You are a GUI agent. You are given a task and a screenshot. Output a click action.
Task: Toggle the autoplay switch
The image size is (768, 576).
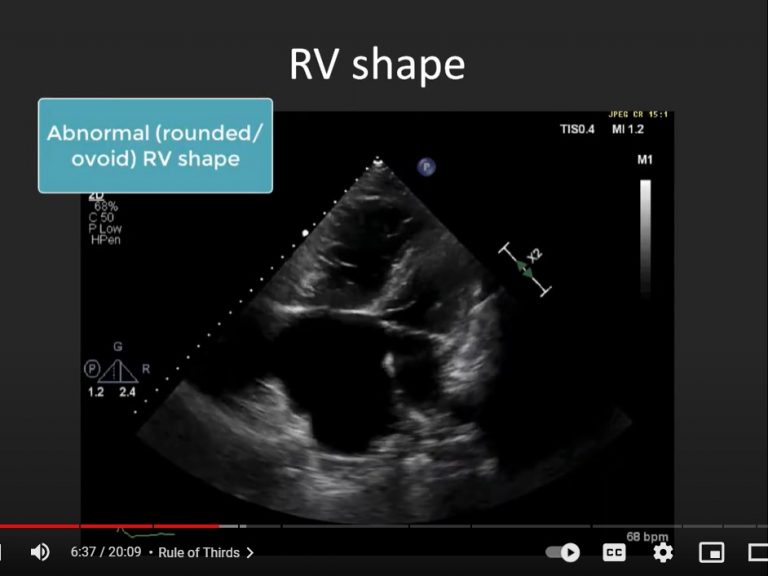tap(563, 552)
